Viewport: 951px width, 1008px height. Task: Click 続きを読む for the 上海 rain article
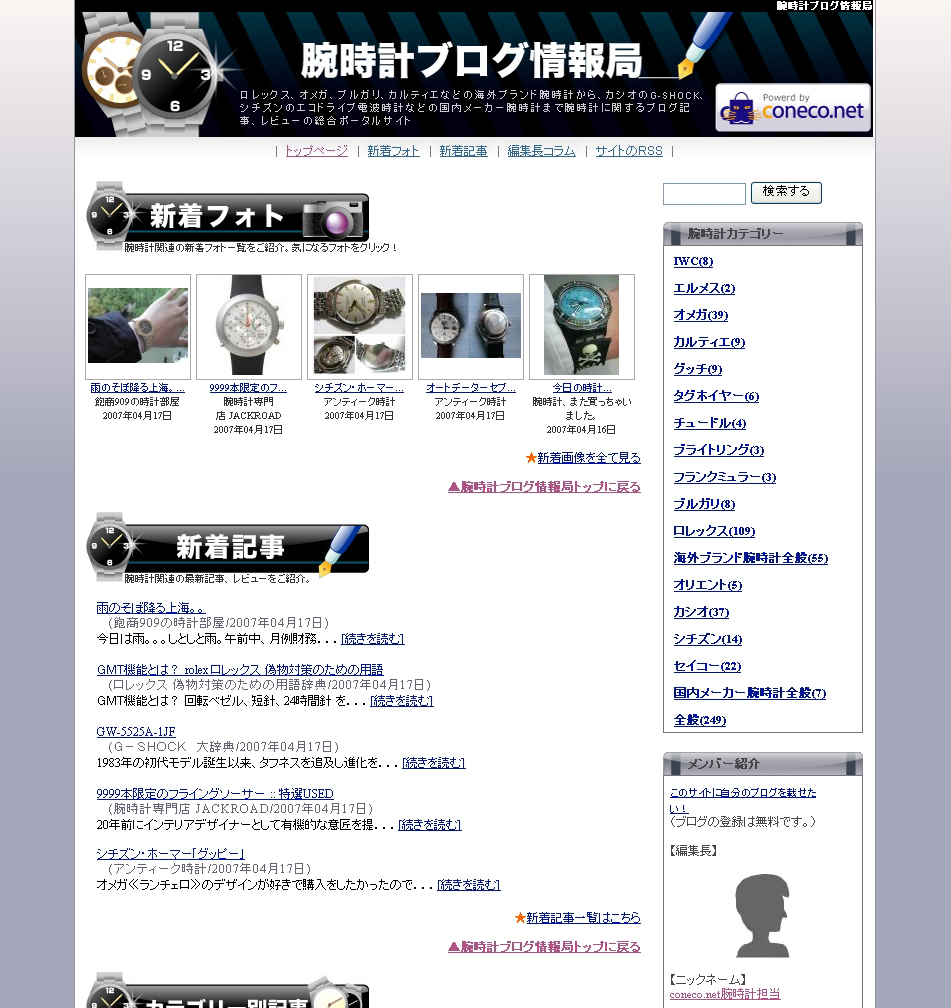coord(373,638)
